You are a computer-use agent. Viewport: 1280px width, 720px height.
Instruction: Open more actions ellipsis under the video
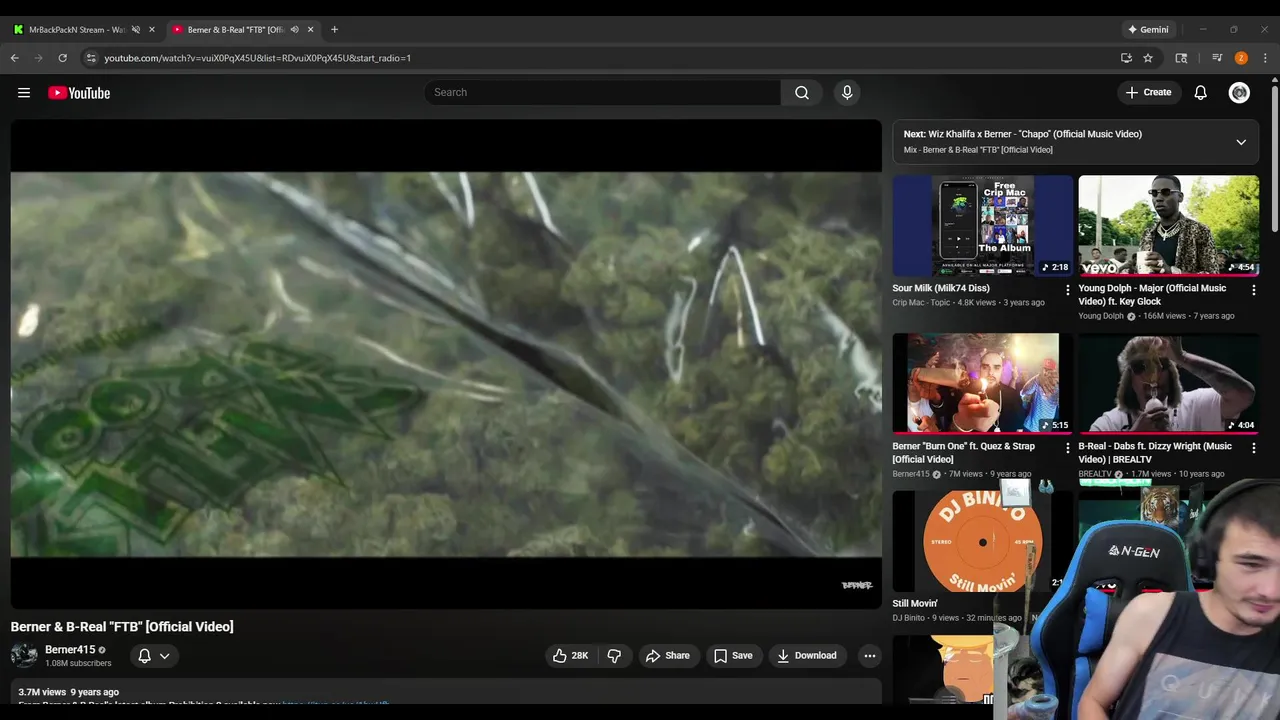(x=869, y=655)
